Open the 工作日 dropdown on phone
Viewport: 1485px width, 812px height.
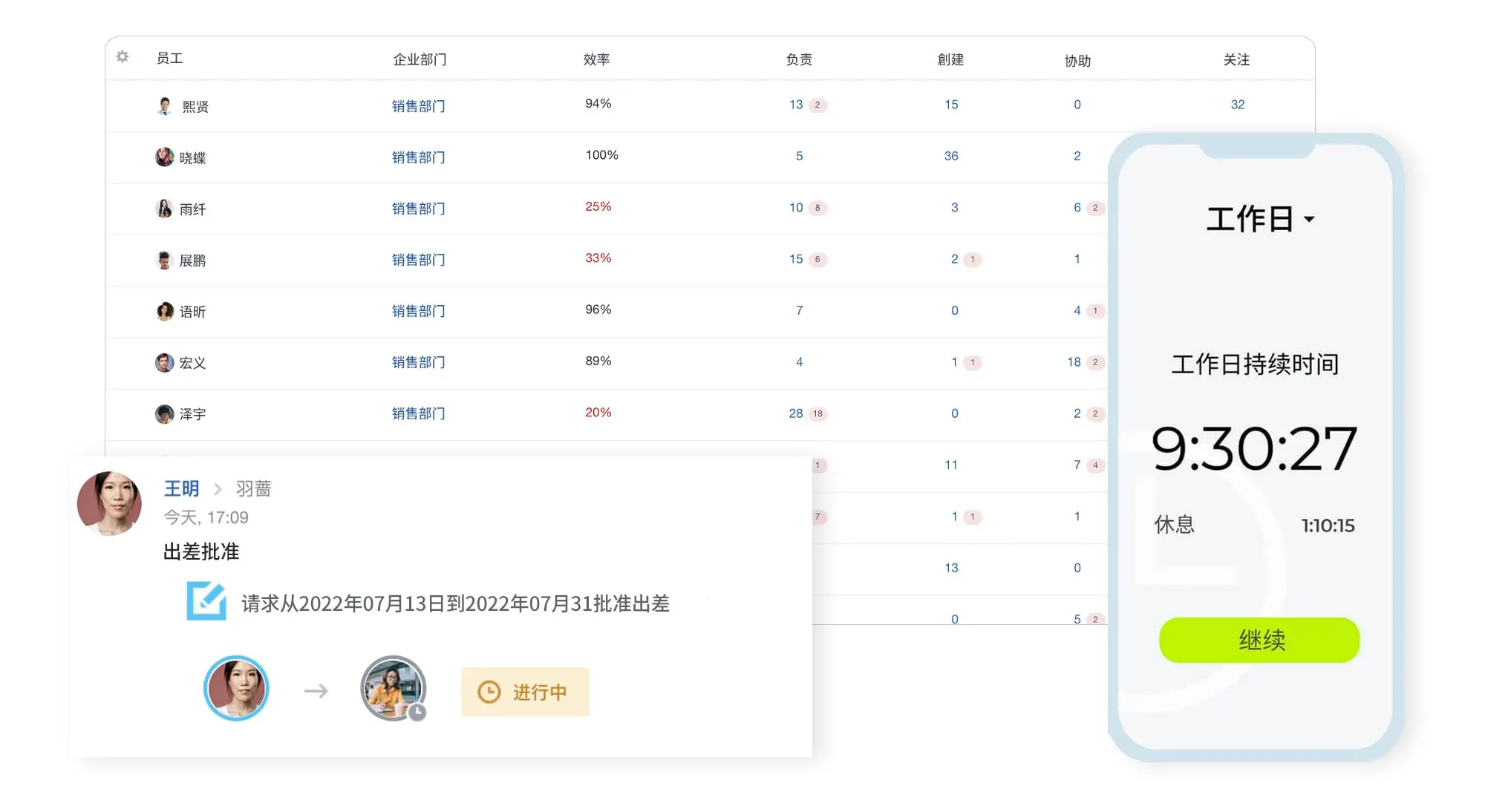point(1260,219)
